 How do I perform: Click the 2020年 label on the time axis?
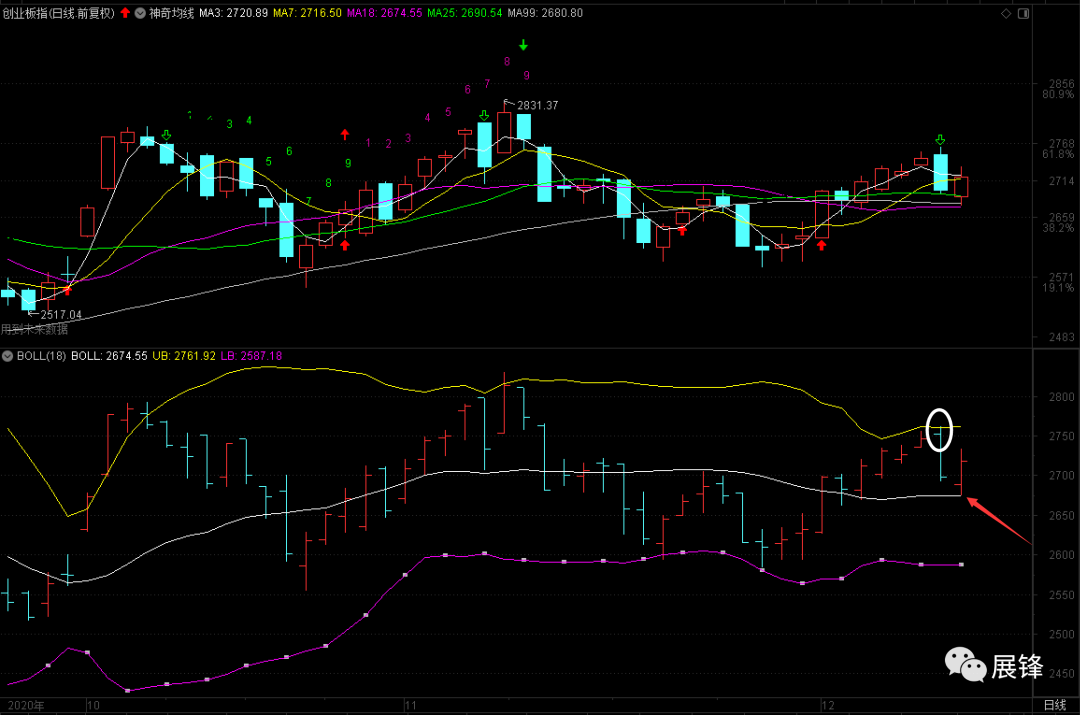26,705
